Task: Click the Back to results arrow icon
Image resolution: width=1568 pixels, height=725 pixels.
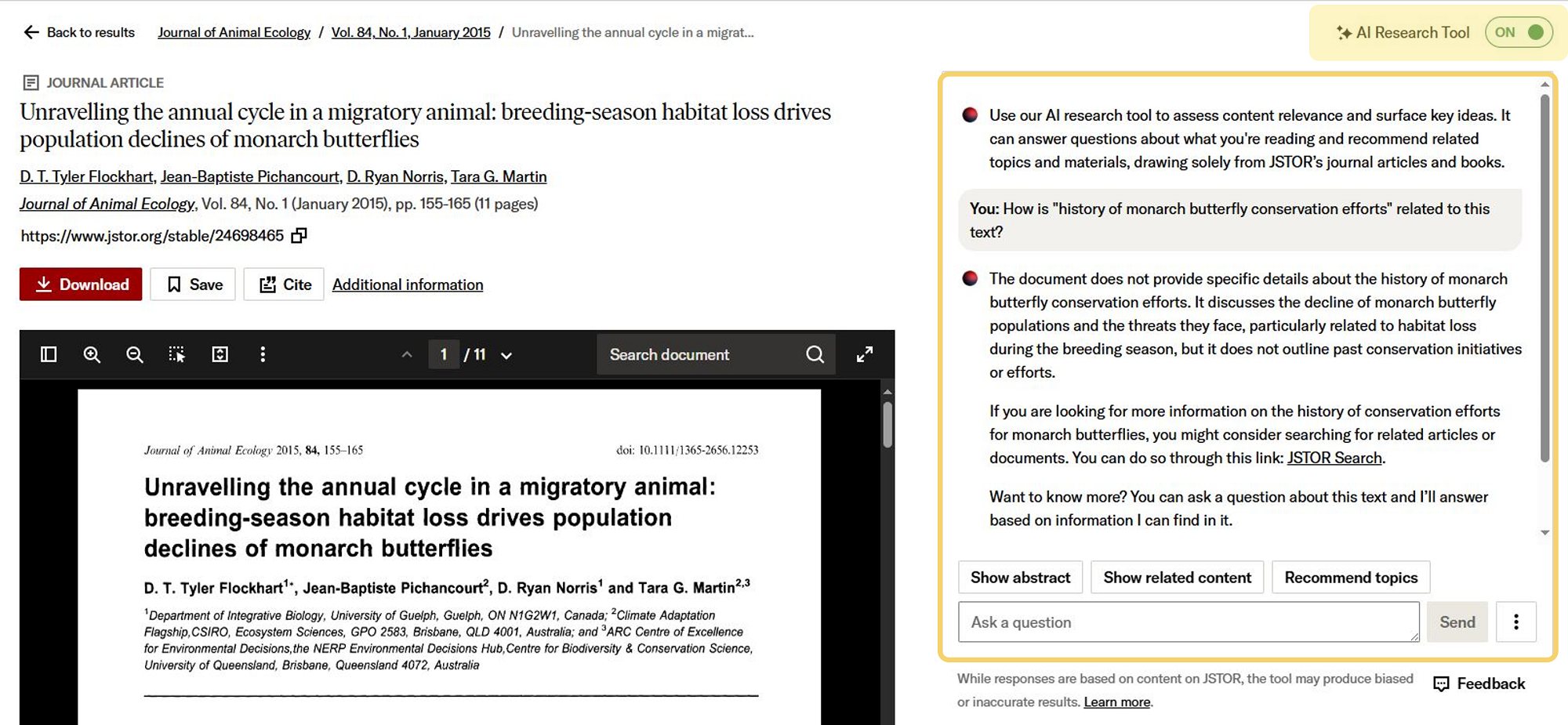Action: click(31, 32)
